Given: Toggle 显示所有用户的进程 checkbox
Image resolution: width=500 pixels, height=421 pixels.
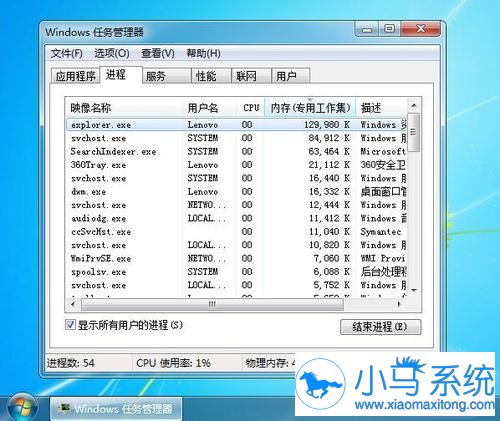Looking at the screenshot, I should tap(70, 325).
